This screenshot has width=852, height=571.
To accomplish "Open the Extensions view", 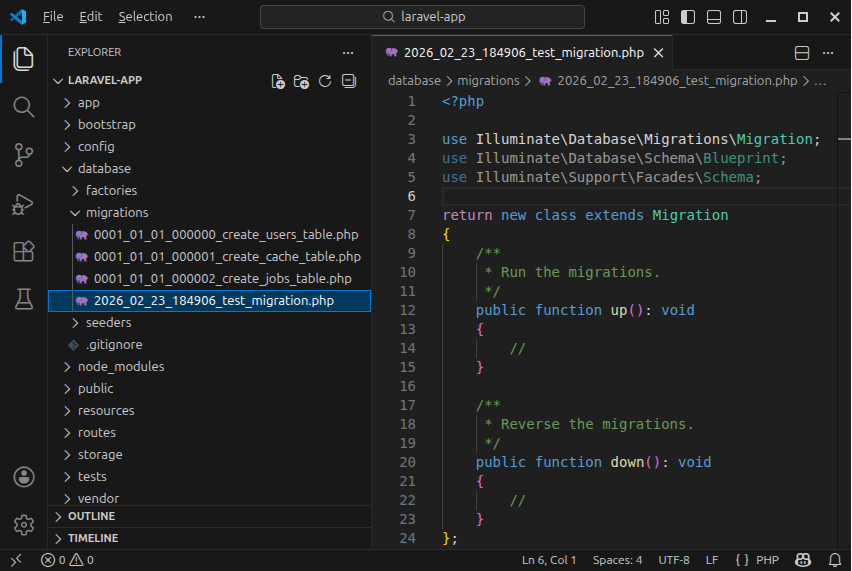I will [x=23, y=252].
